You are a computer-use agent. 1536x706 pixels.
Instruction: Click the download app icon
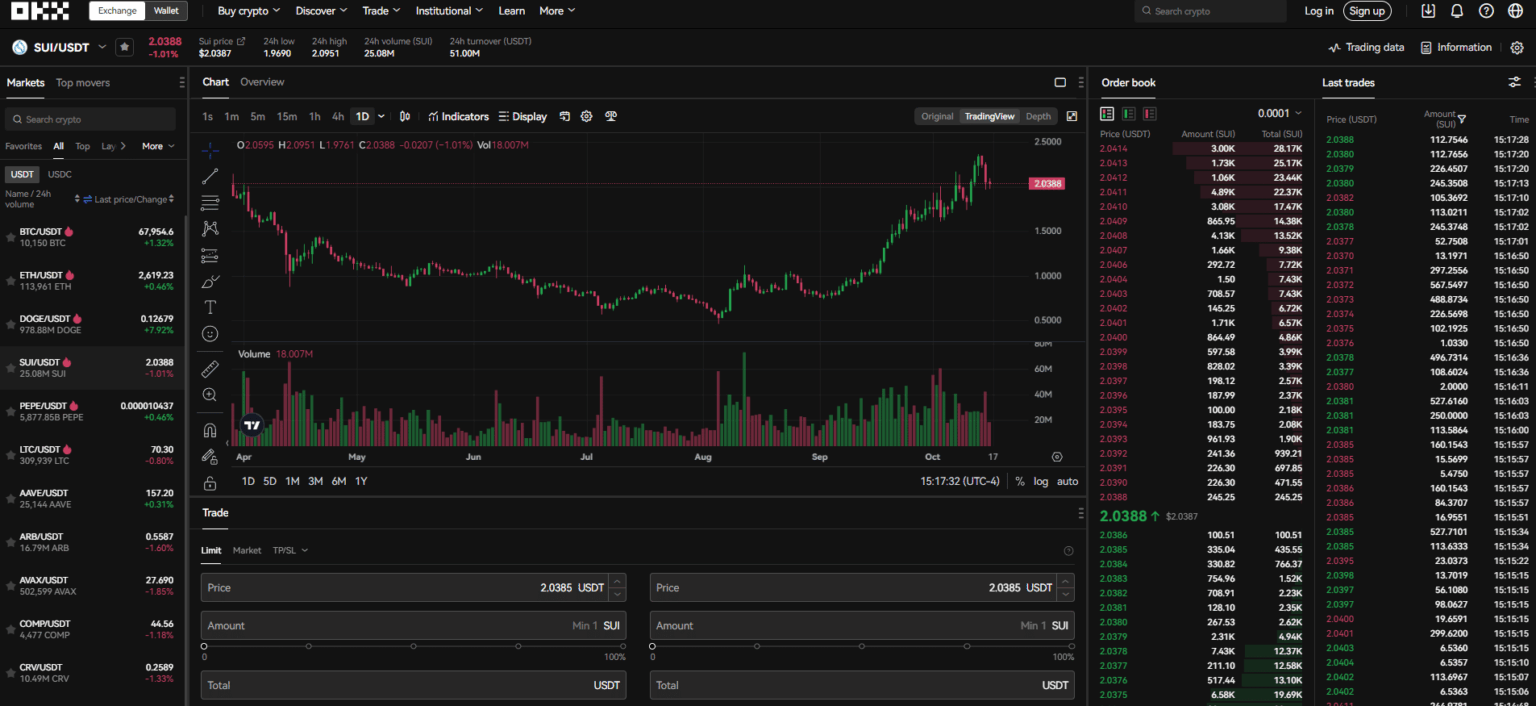click(x=1428, y=11)
